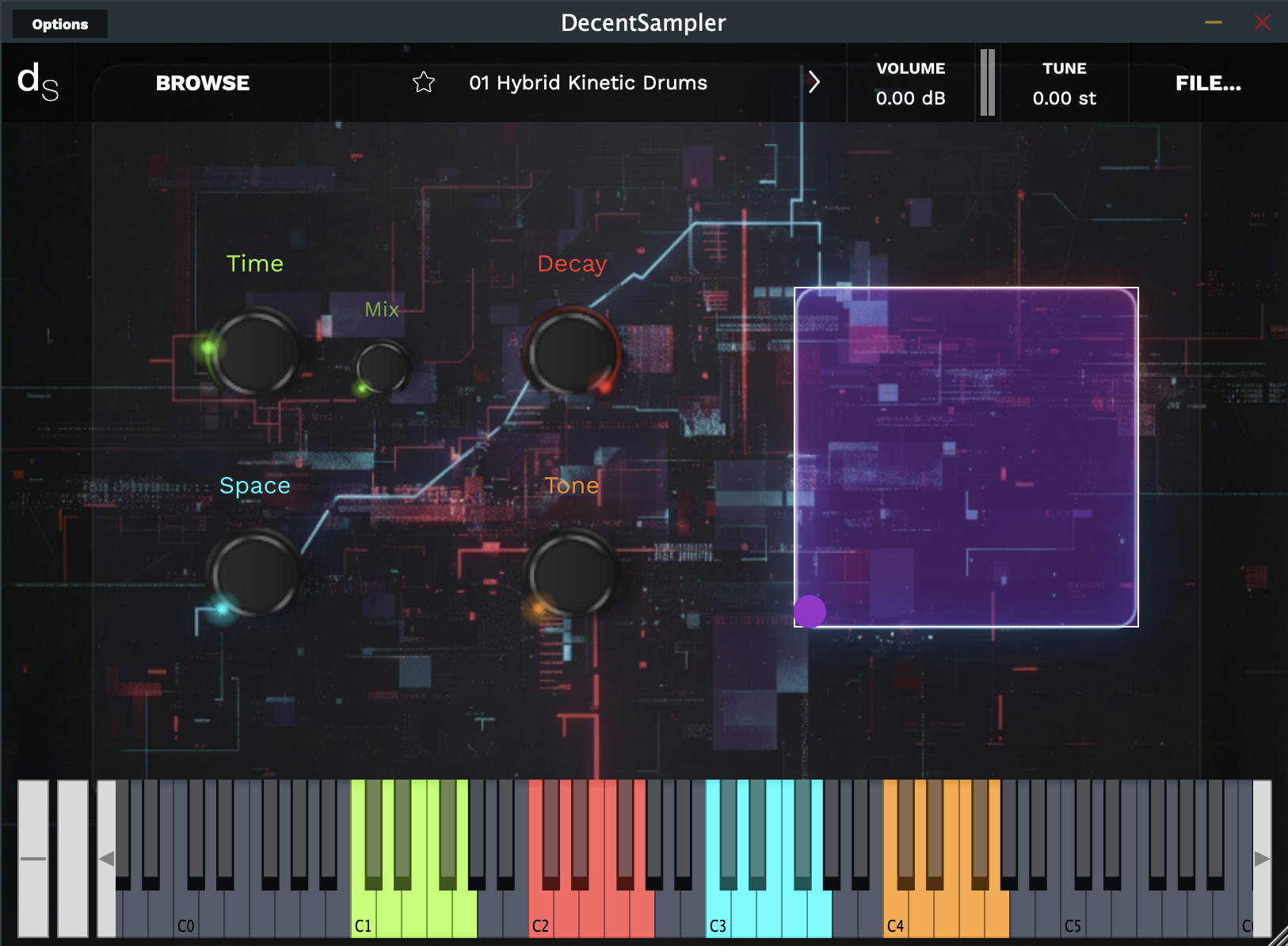Open the BROWSE preset browser

203,83
